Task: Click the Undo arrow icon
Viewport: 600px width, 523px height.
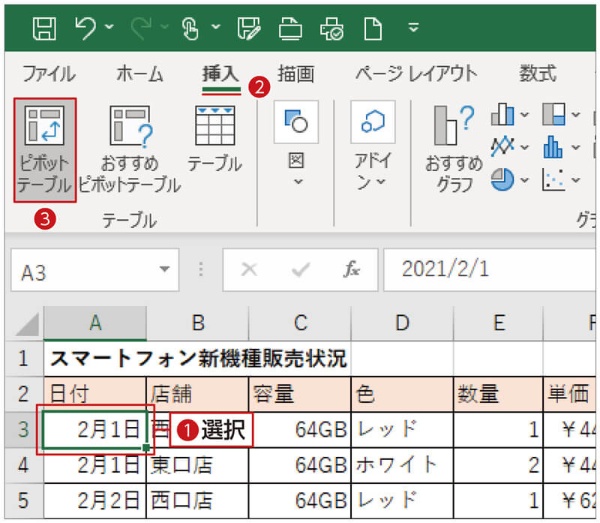Action: pyautogui.click(x=85, y=28)
